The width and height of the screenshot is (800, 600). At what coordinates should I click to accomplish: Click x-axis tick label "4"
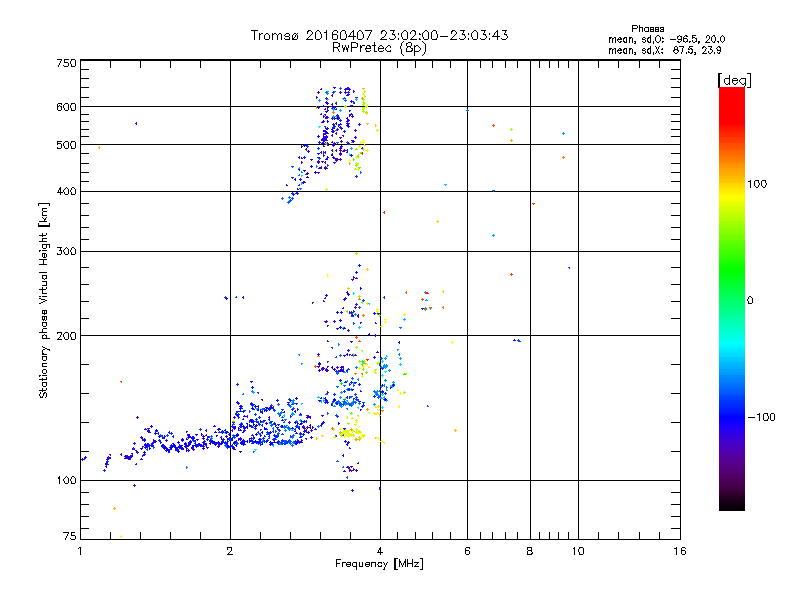click(x=380, y=551)
